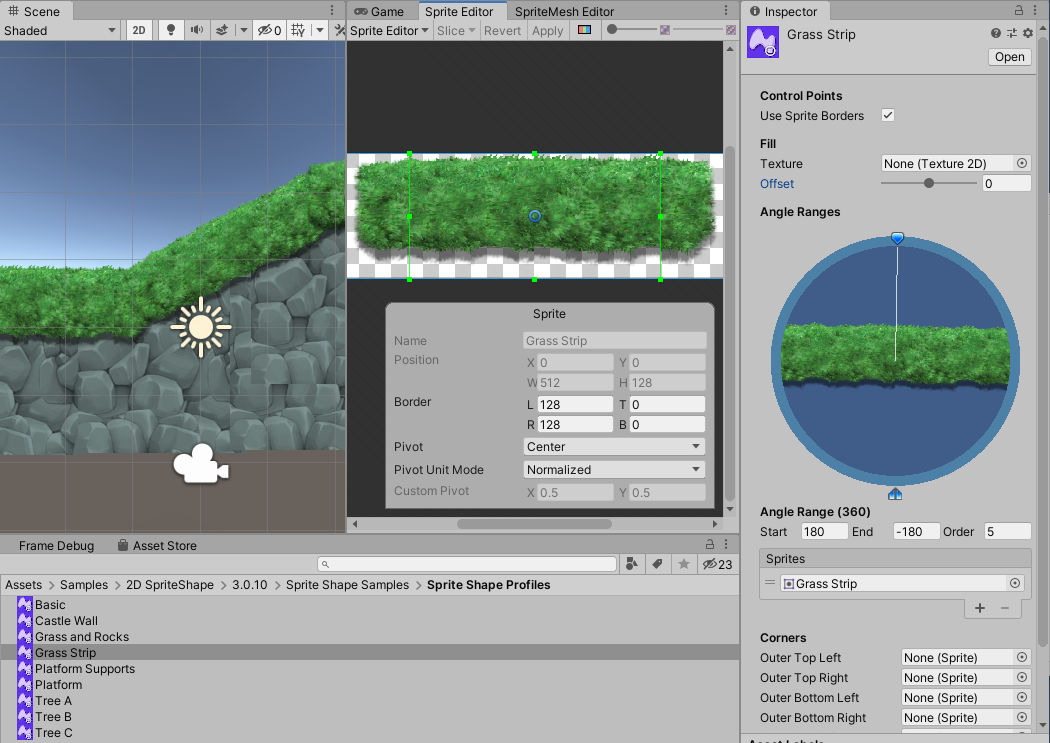Add a sprite with the plus button

click(x=979, y=608)
